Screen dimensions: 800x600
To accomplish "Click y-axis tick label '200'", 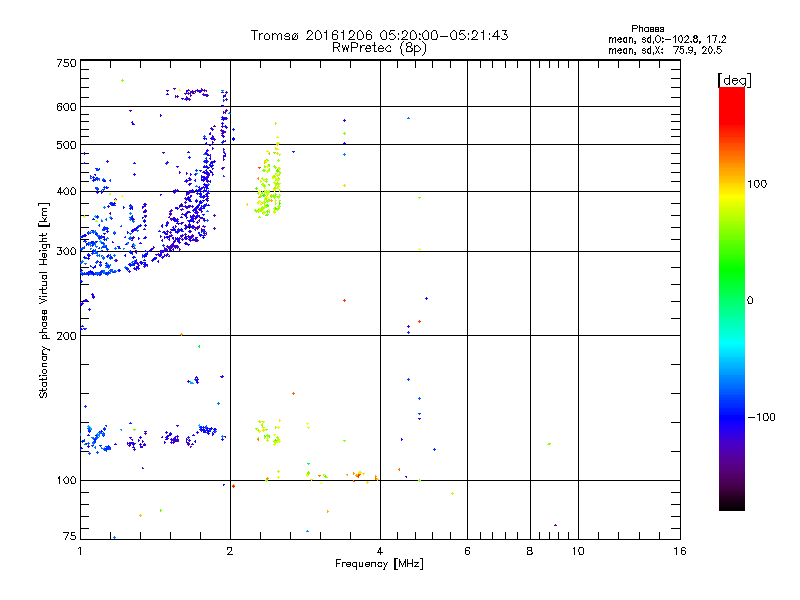I will pyautogui.click(x=66, y=336).
